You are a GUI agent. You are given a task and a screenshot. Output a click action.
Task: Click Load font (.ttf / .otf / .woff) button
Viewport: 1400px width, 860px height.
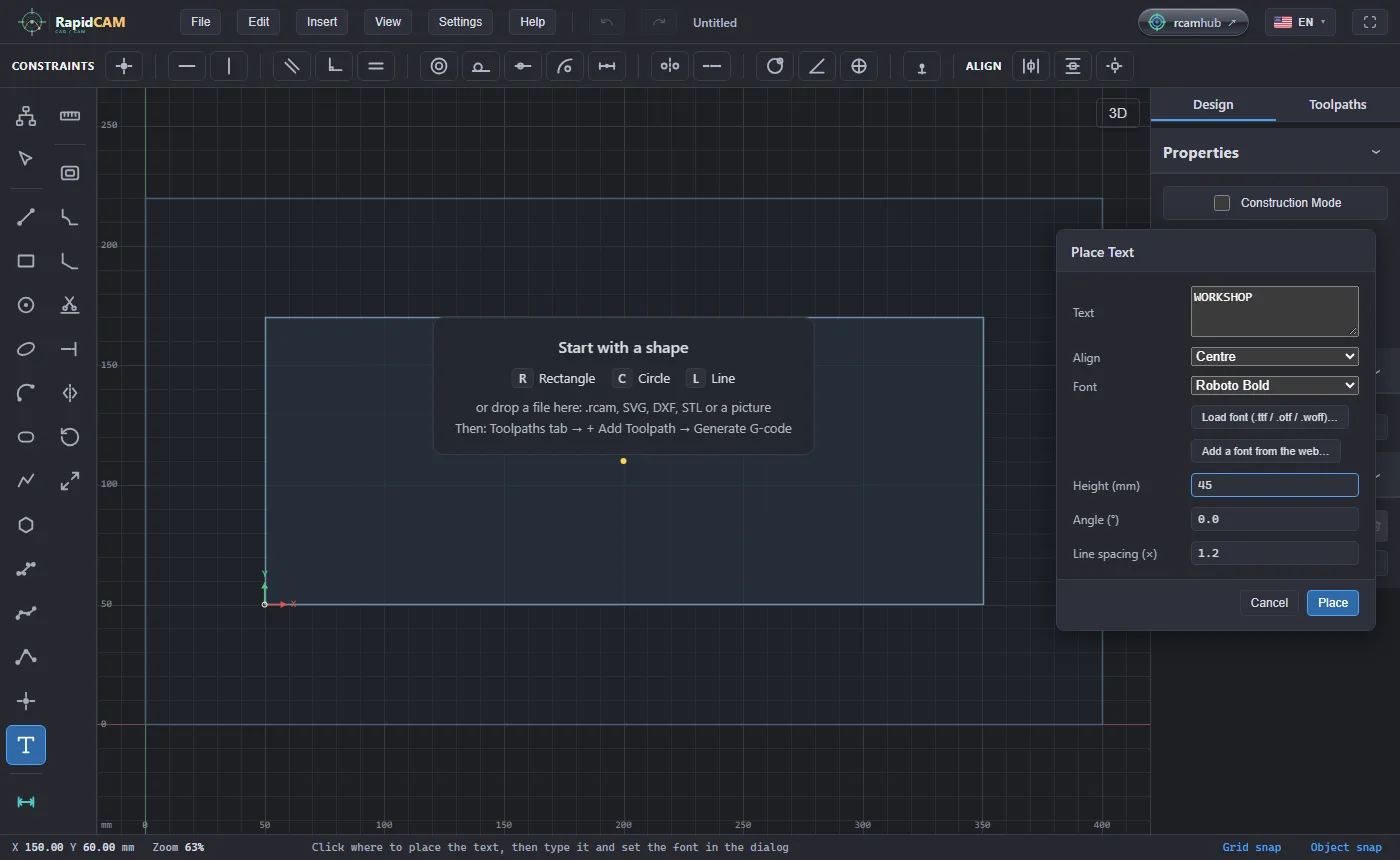point(1270,417)
